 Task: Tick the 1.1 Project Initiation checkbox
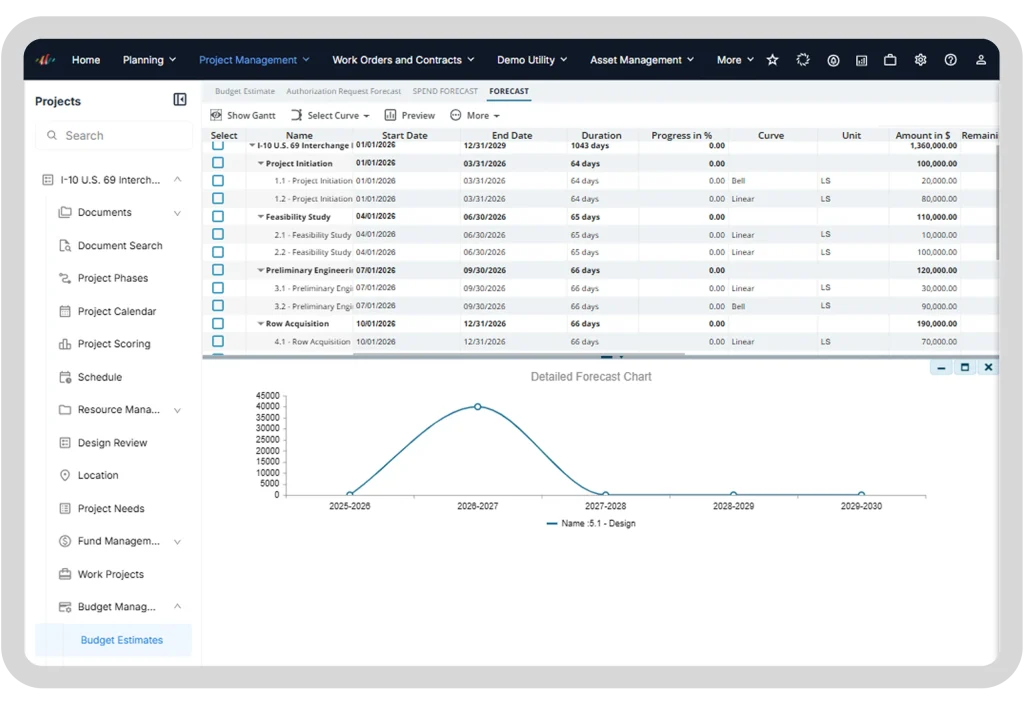point(218,180)
